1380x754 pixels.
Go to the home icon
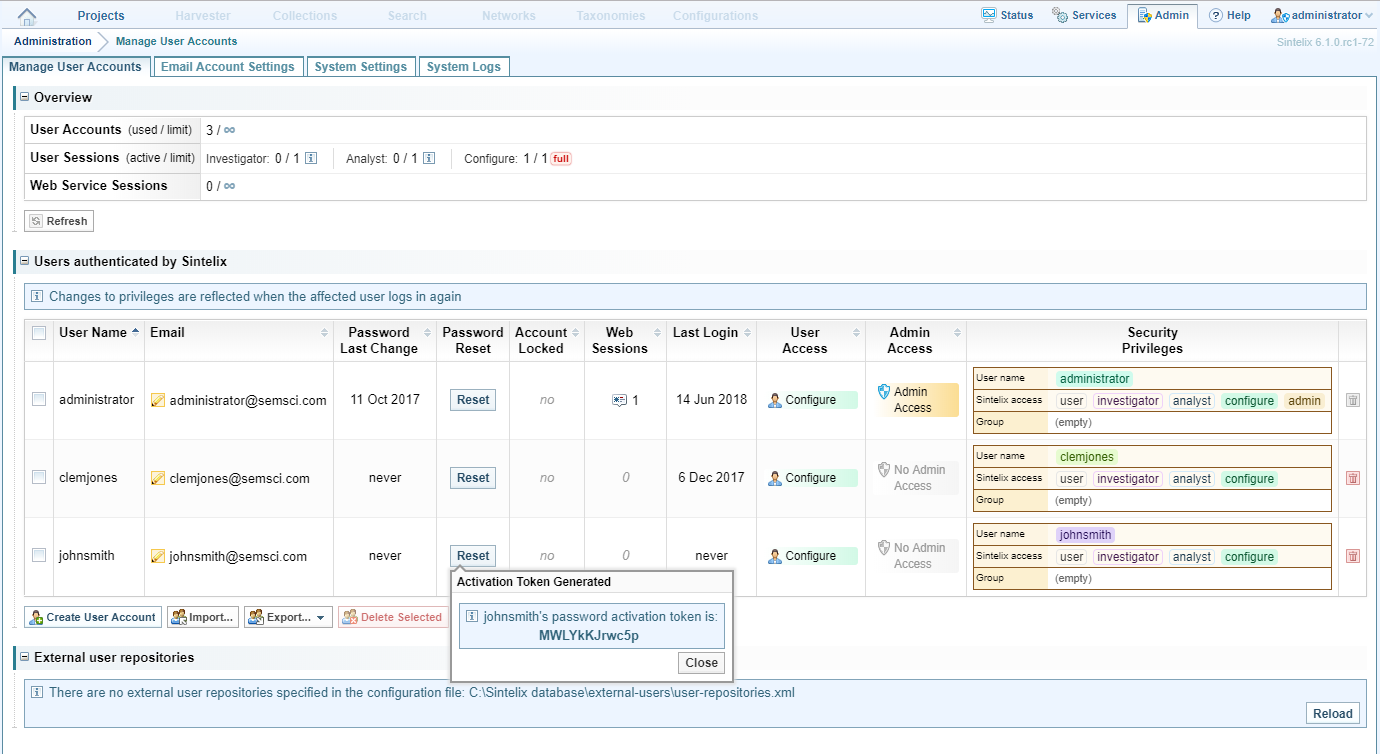point(27,16)
